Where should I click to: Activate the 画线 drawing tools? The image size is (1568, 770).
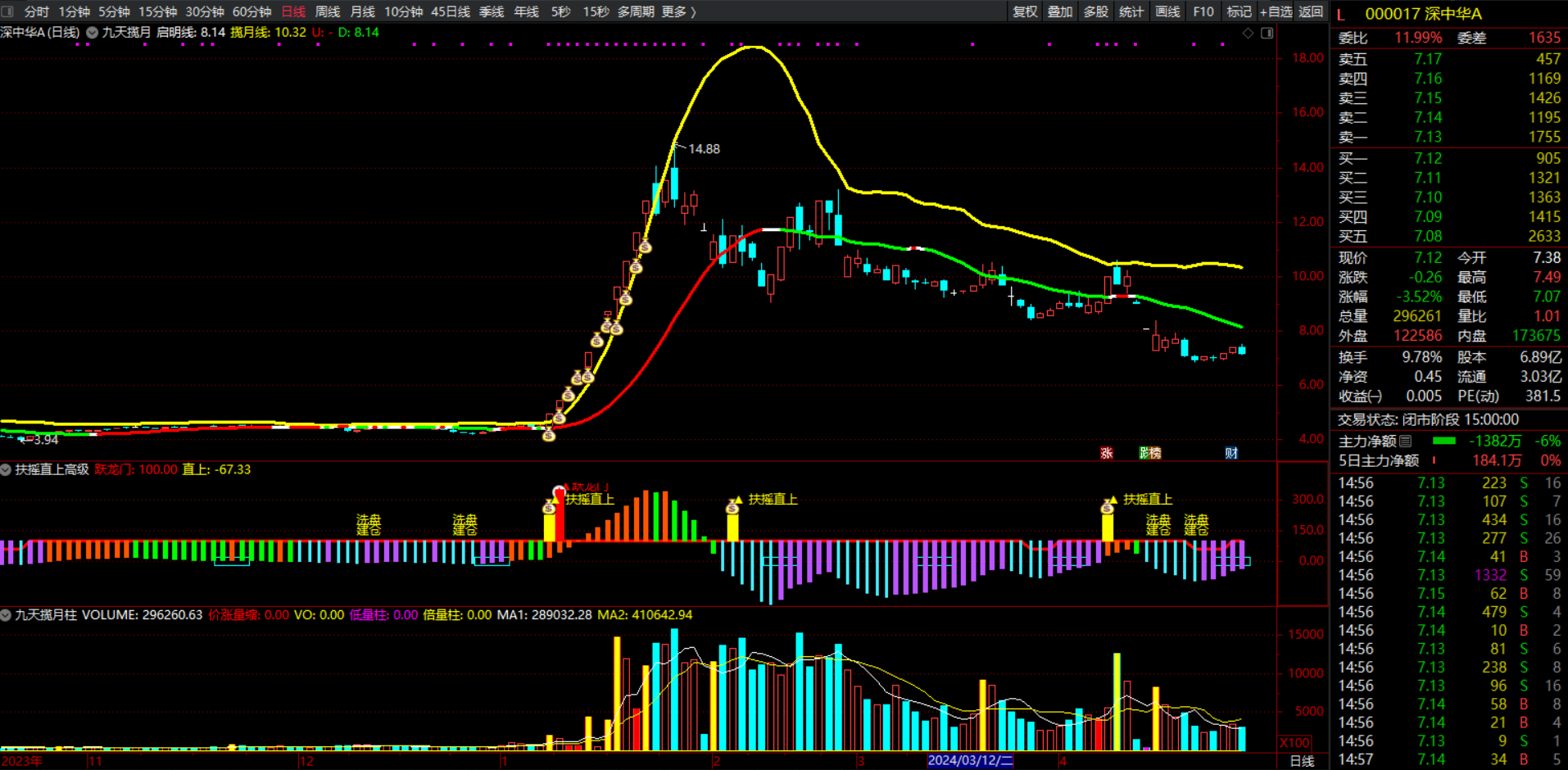point(1167,11)
